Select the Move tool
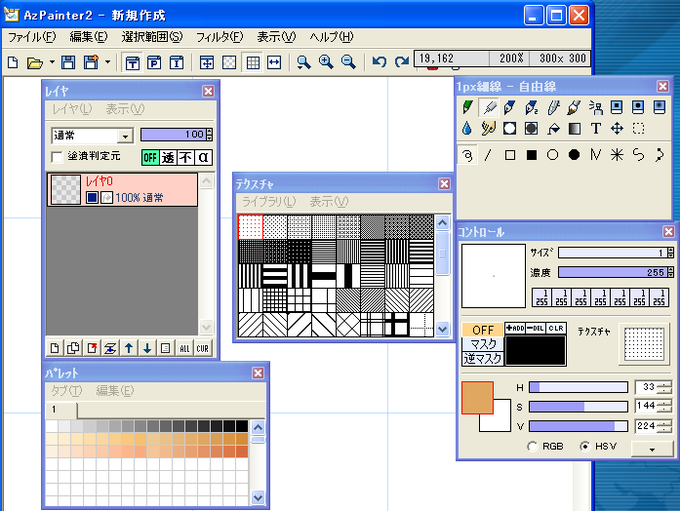This screenshot has width=680, height=511. (x=617, y=128)
